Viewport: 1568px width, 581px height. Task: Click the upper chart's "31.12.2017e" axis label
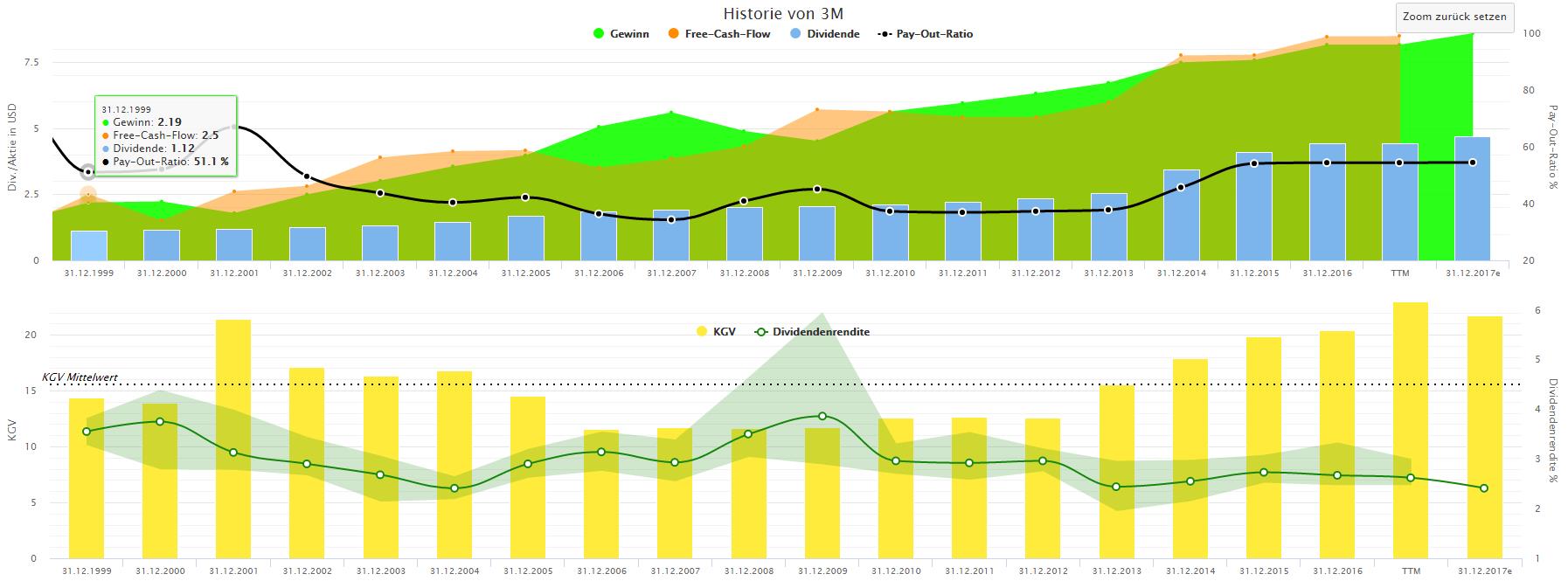tap(1473, 273)
